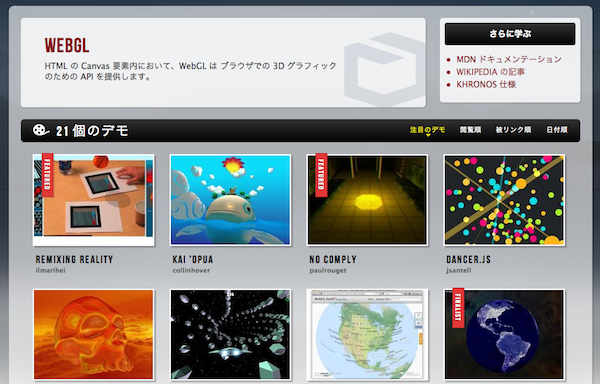The height and width of the screenshot is (384, 600).
Task: Open the KHRONOS 仕様 link
Action: (x=486, y=85)
